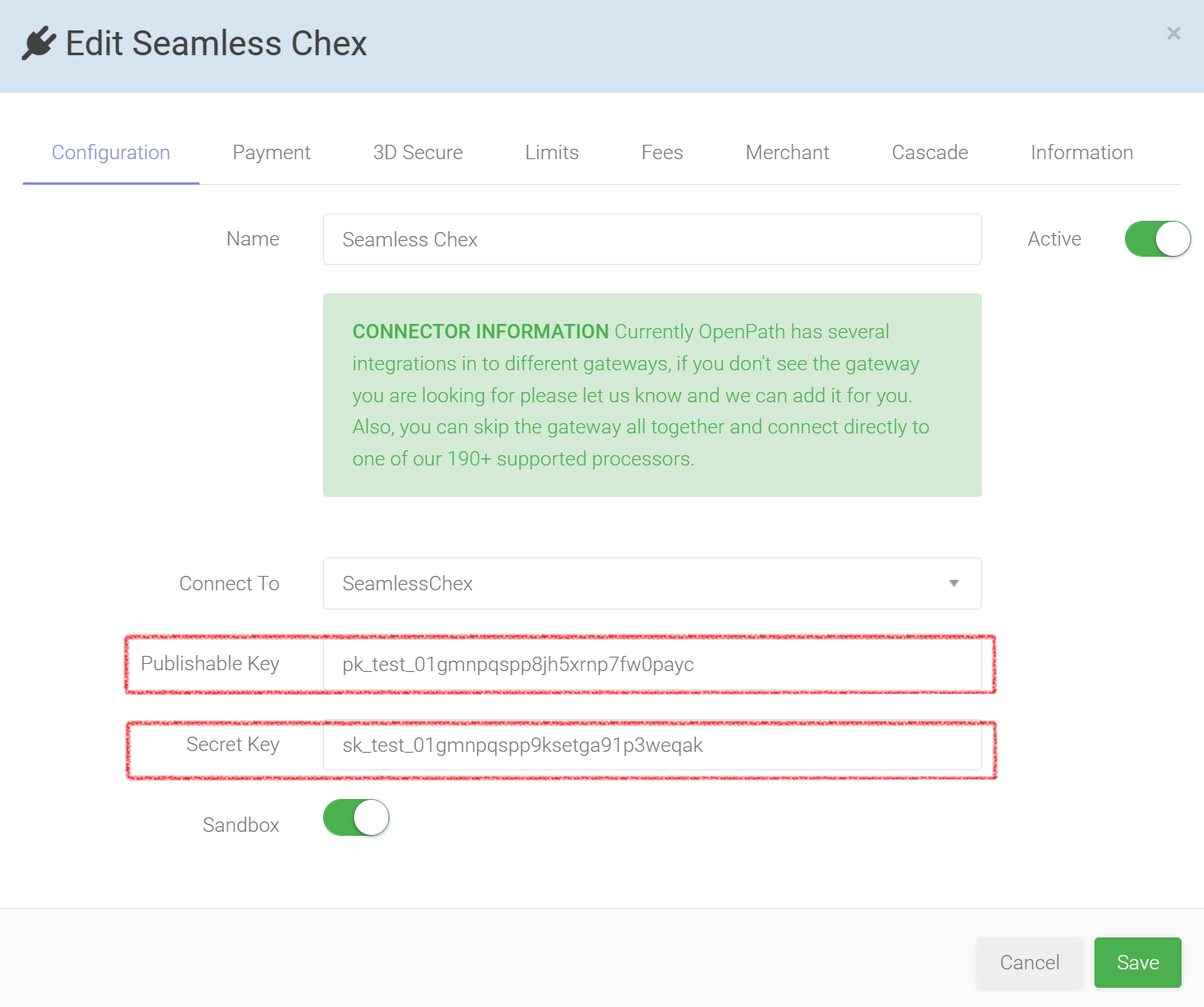Close the Edit Seamless Chex dialog

point(1173,34)
